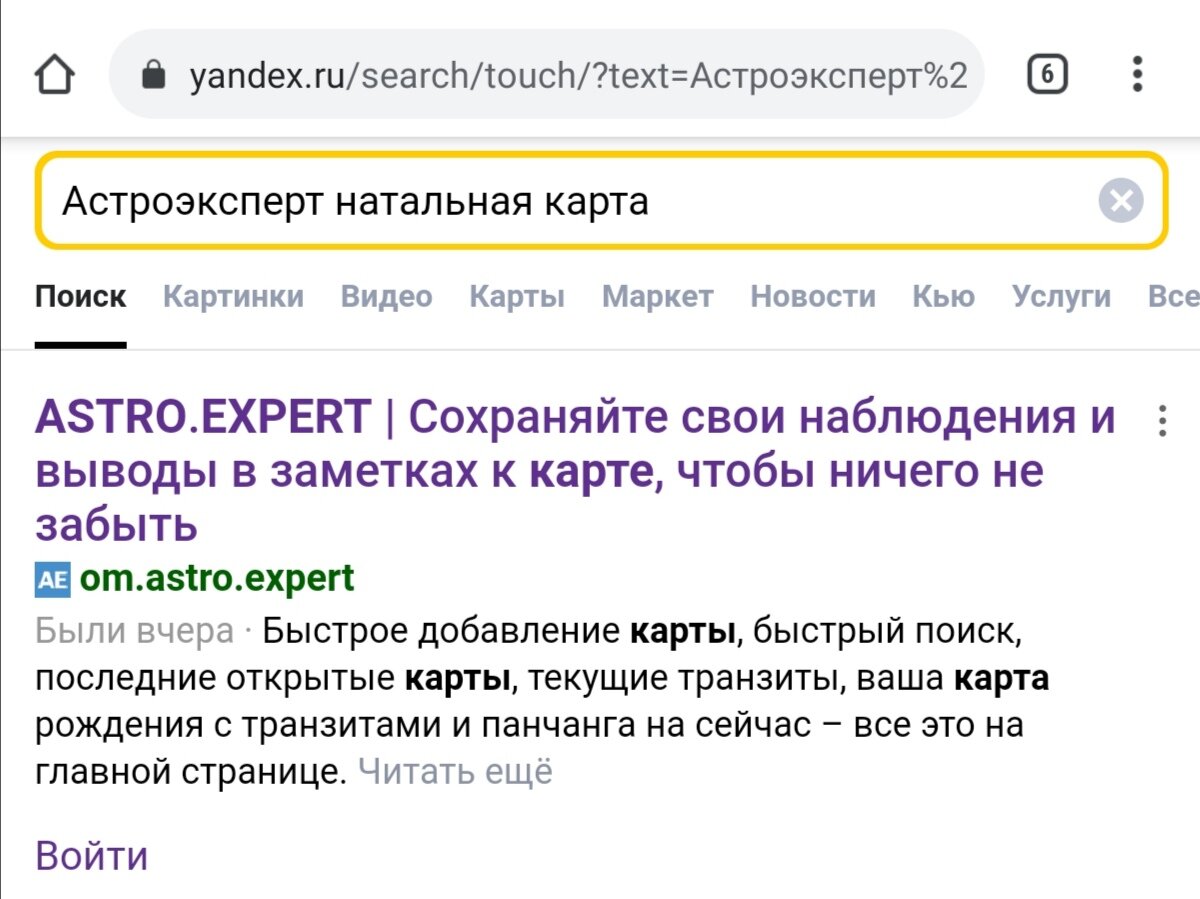Open the Карты tab

[x=517, y=297]
